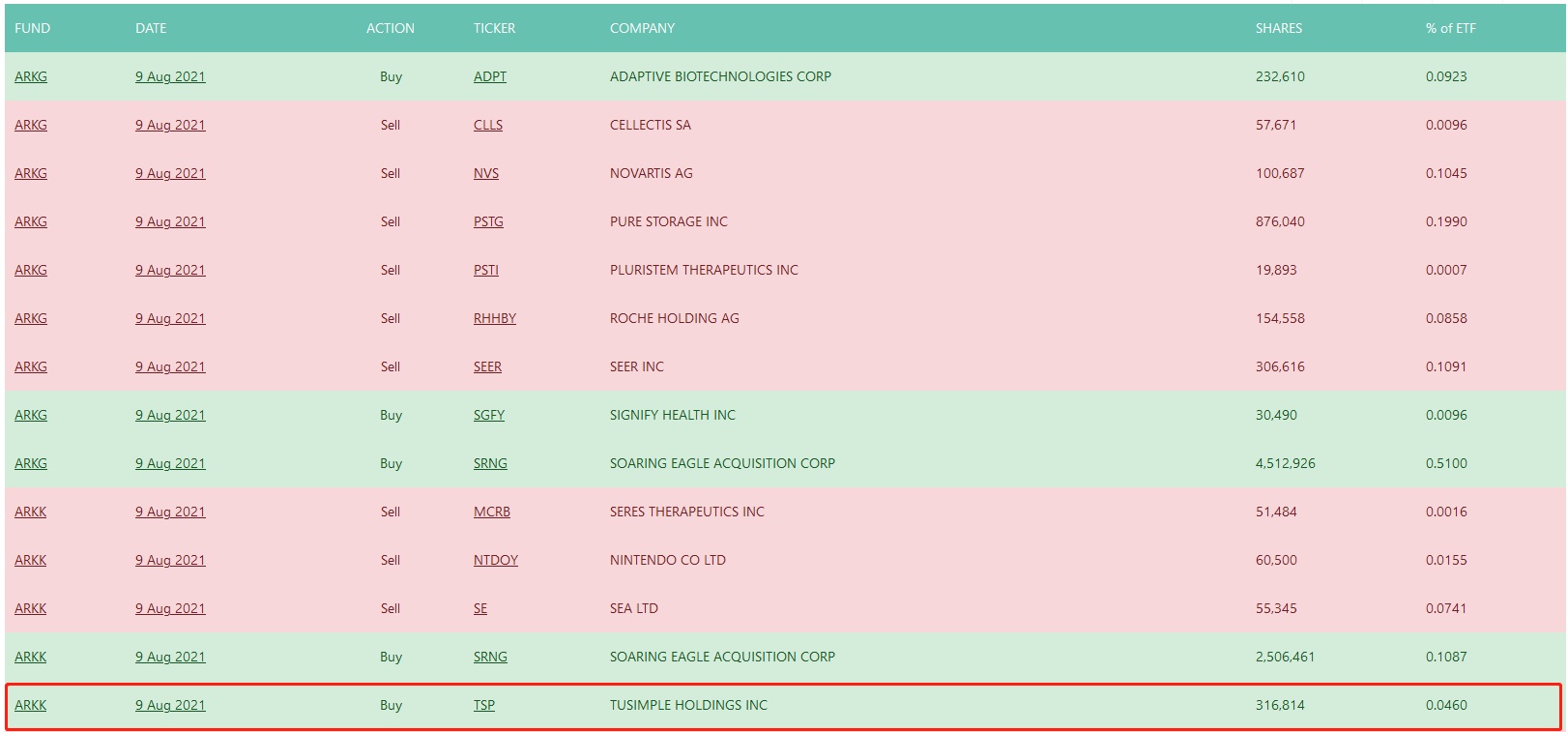Select the 0.5100 ETF percentage
Screen dimensions: 1568x732
(1446, 463)
